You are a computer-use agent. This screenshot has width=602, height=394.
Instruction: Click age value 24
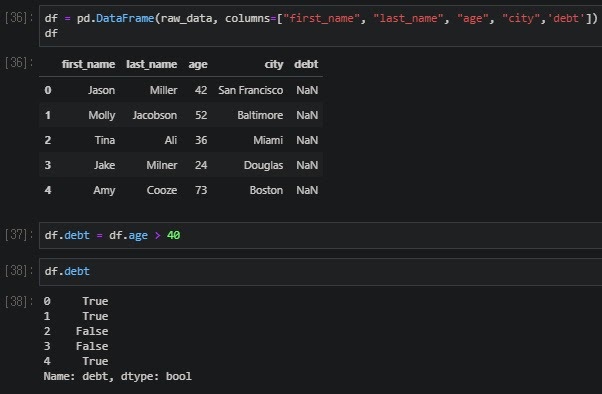201,165
